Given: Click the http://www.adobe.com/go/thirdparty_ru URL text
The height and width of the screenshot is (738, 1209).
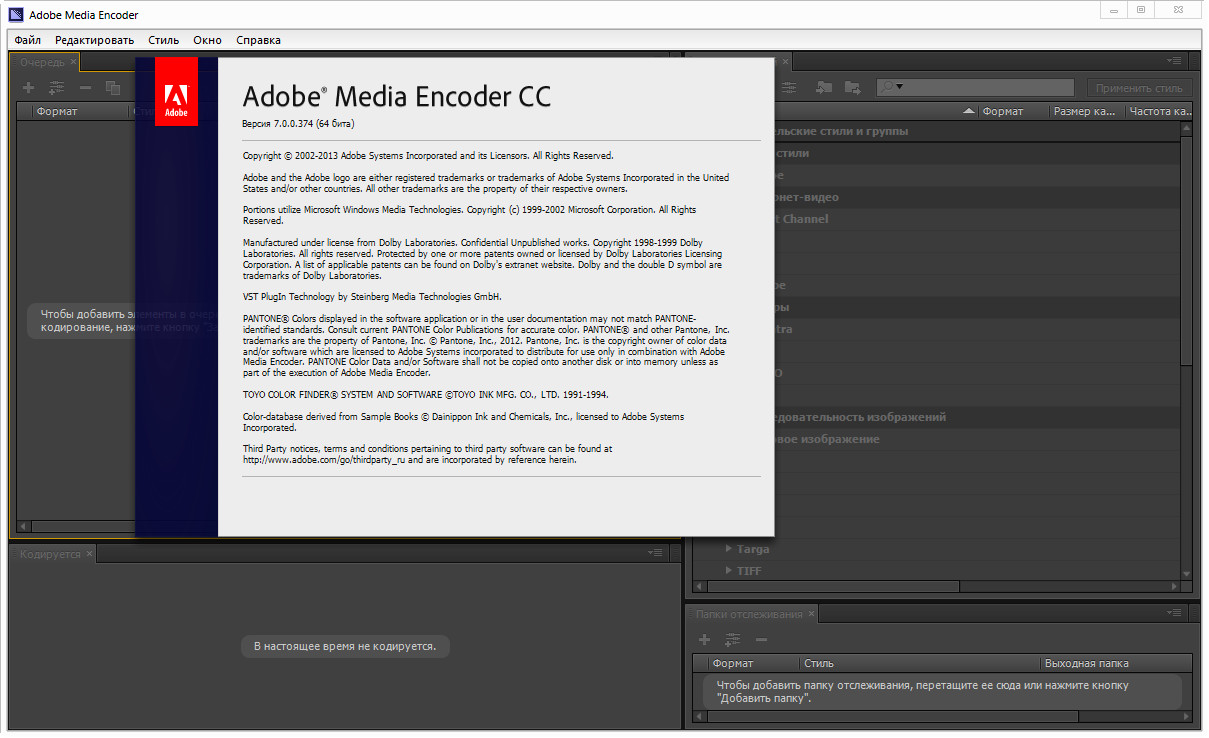Looking at the screenshot, I should pyautogui.click(x=322, y=460).
